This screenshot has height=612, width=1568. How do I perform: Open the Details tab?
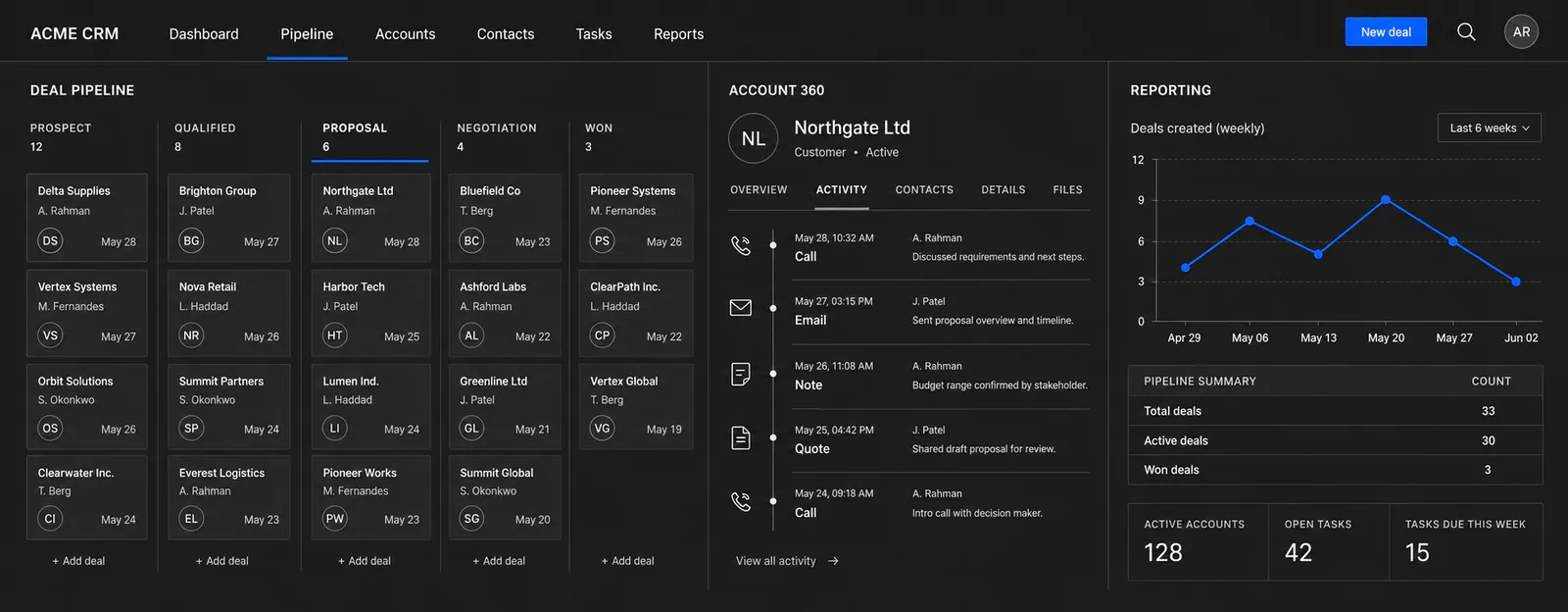1004,190
